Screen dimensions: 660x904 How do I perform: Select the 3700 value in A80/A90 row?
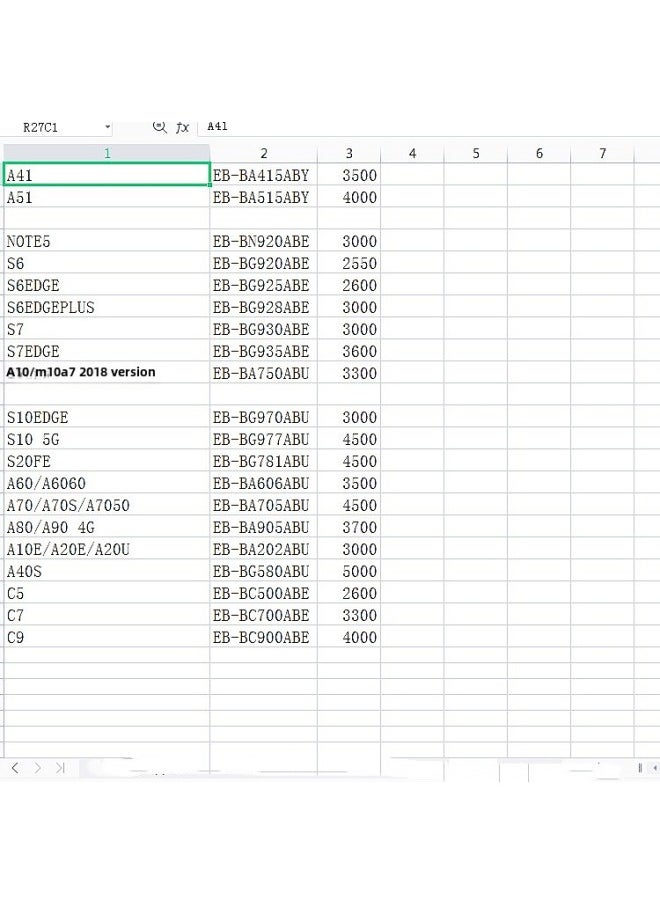coord(349,526)
